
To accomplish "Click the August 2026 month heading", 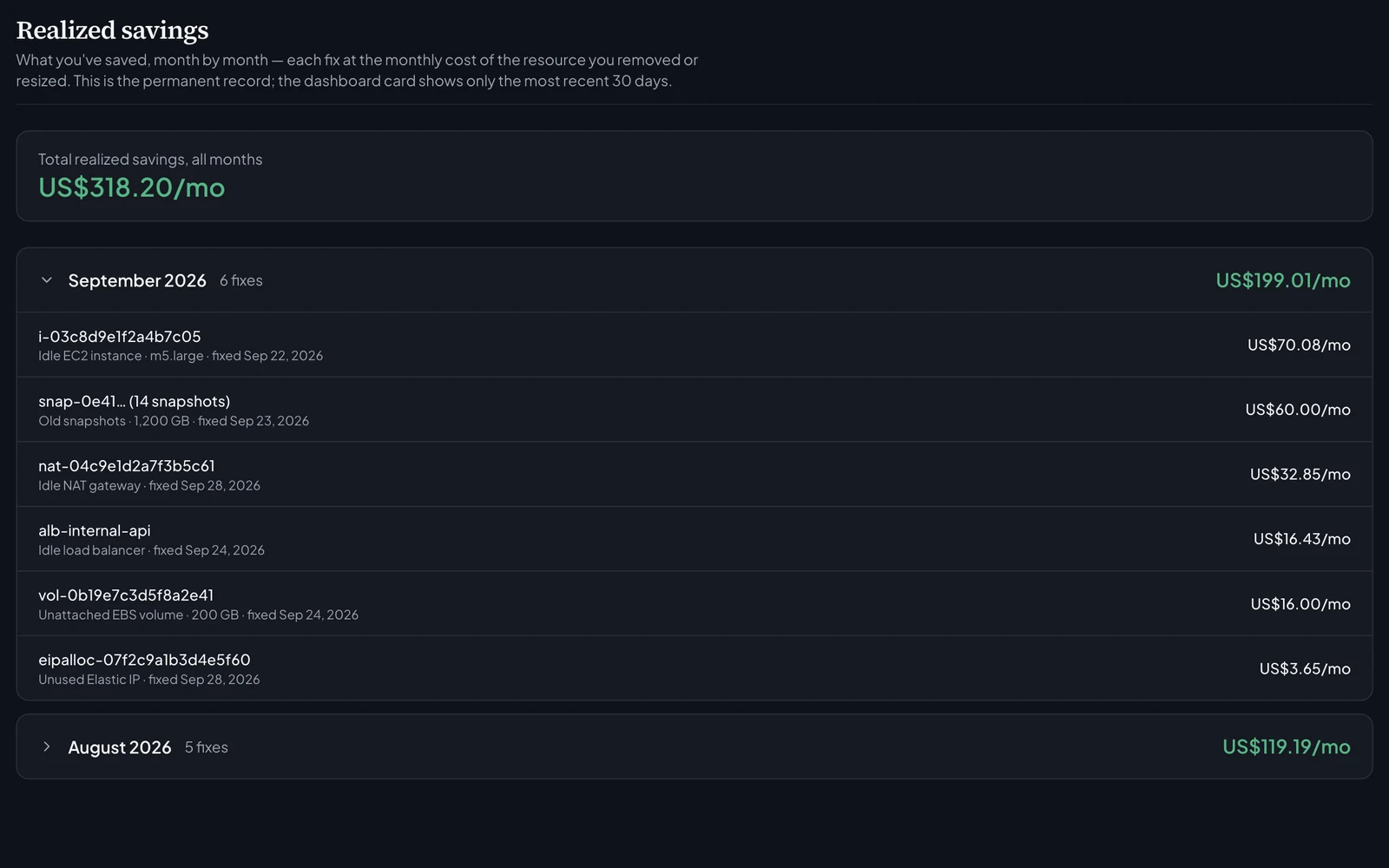I will click(120, 747).
